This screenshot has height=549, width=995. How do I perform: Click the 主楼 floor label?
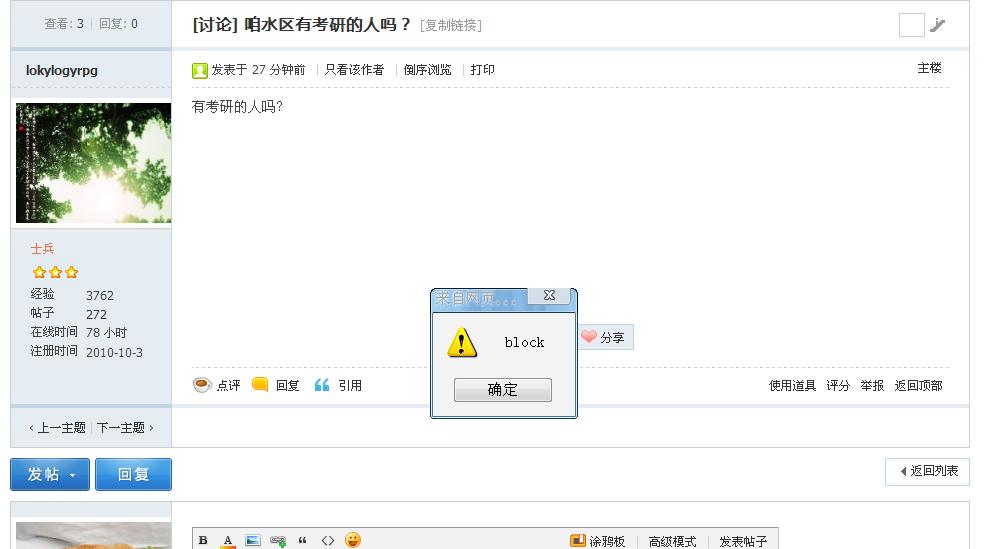[x=929, y=68]
